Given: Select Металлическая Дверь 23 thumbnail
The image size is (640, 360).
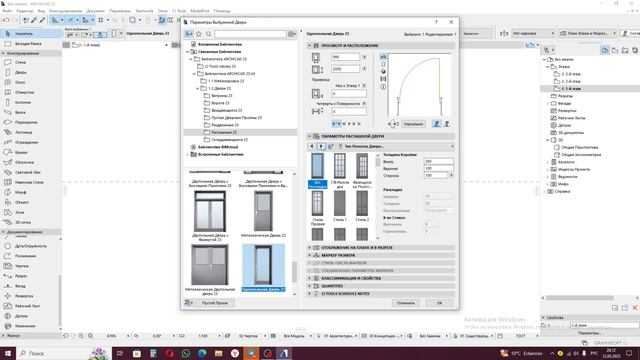Looking at the screenshot, I should click(263, 214).
